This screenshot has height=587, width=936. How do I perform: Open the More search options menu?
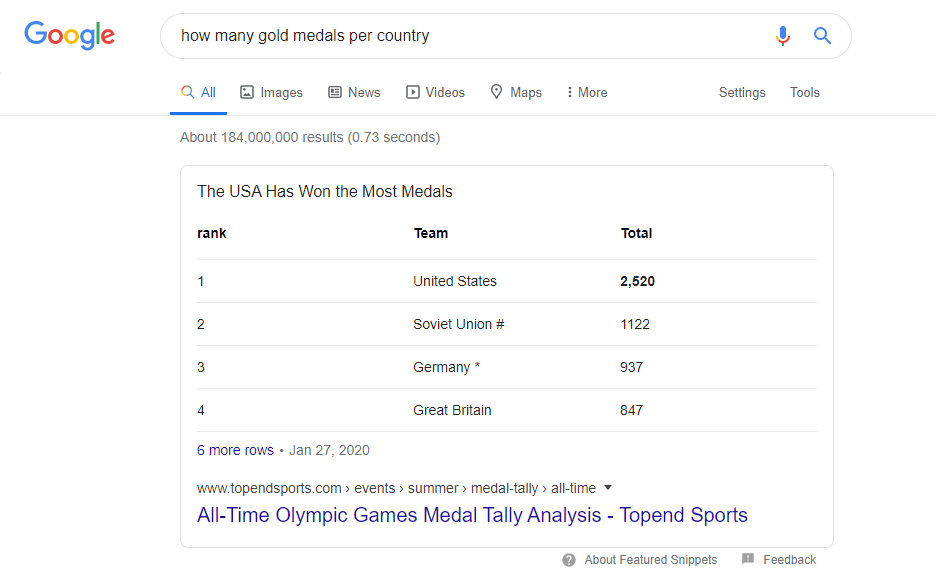(585, 91)
